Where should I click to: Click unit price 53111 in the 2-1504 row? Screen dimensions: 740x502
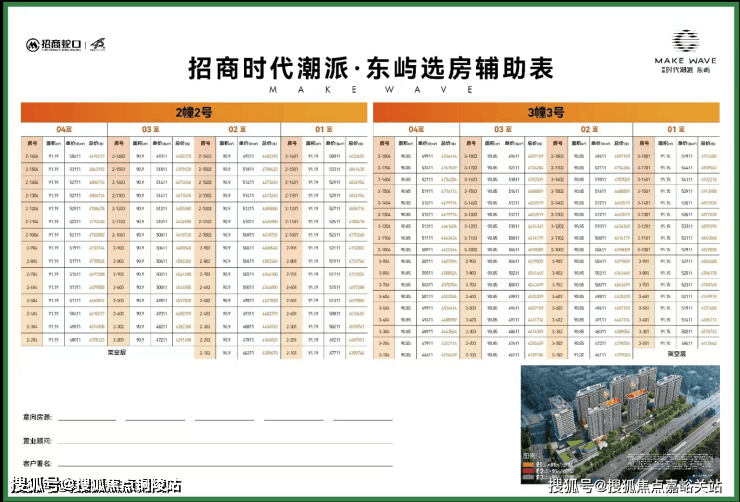tap(75, 169)
